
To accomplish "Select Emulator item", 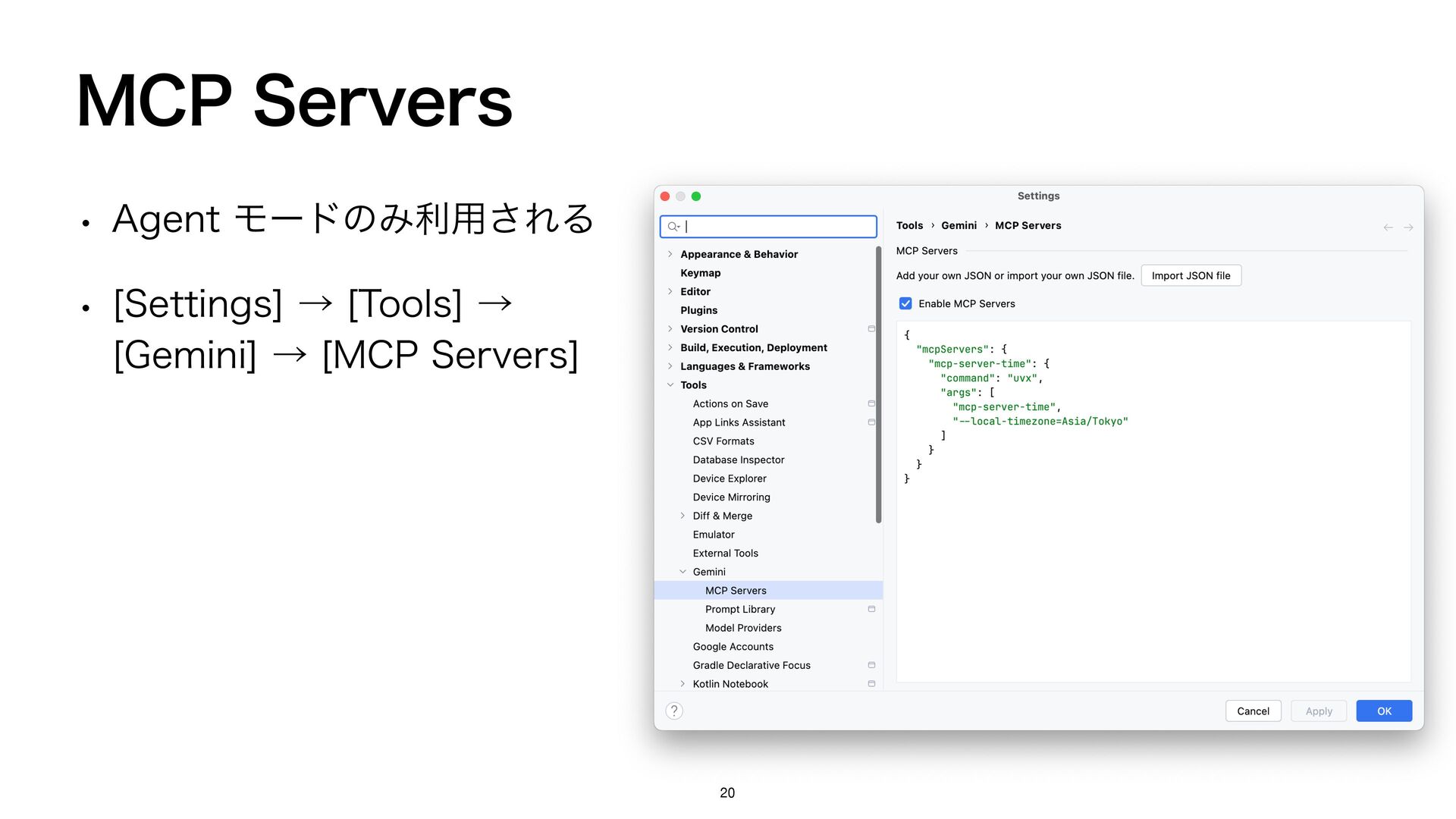I will coord(714,535).
